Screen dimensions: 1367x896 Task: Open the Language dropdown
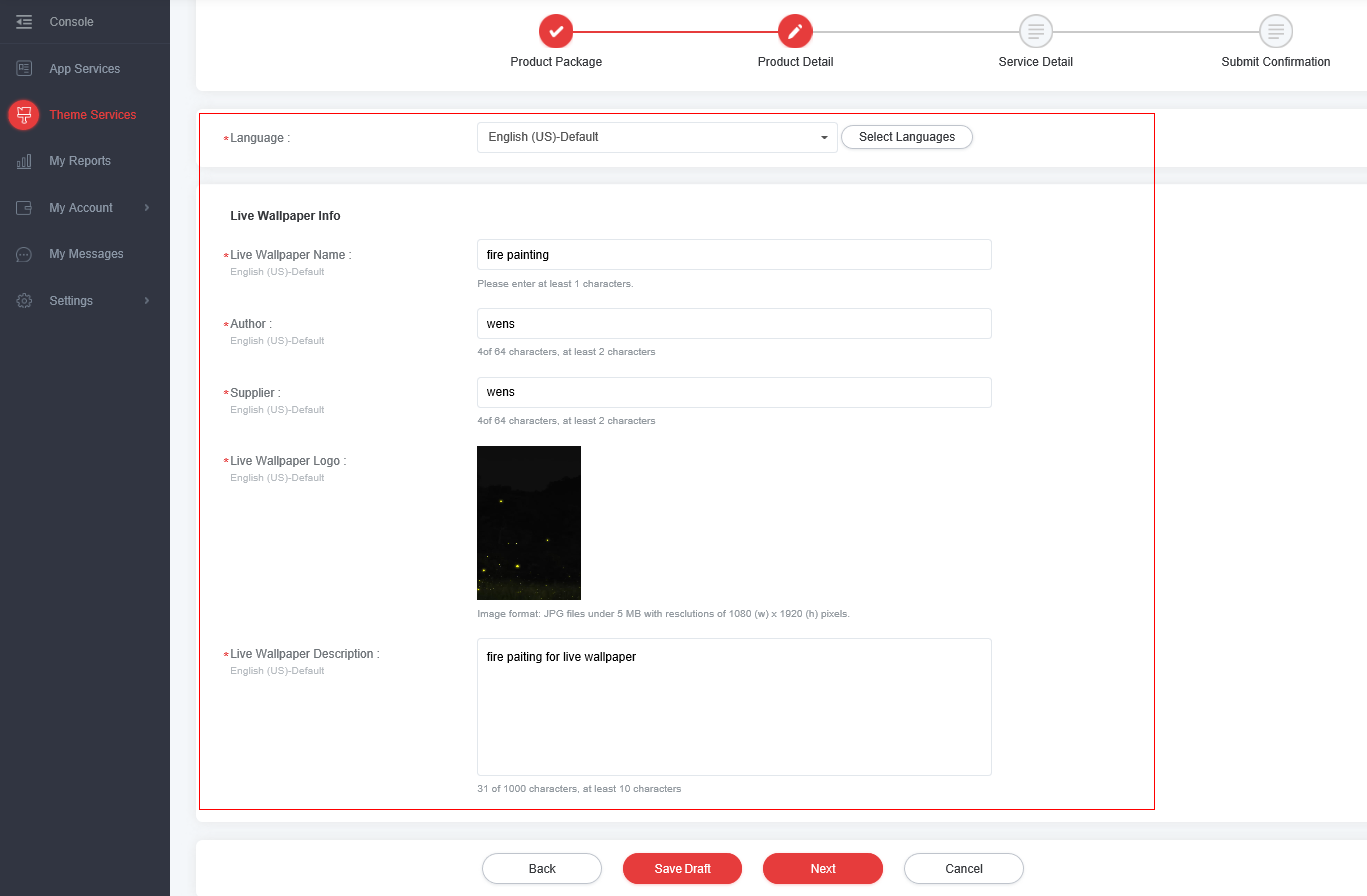[657, 137]
